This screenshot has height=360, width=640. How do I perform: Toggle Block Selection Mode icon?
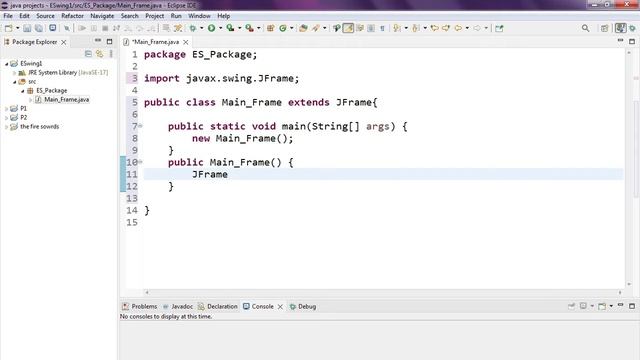click(371, 28)
